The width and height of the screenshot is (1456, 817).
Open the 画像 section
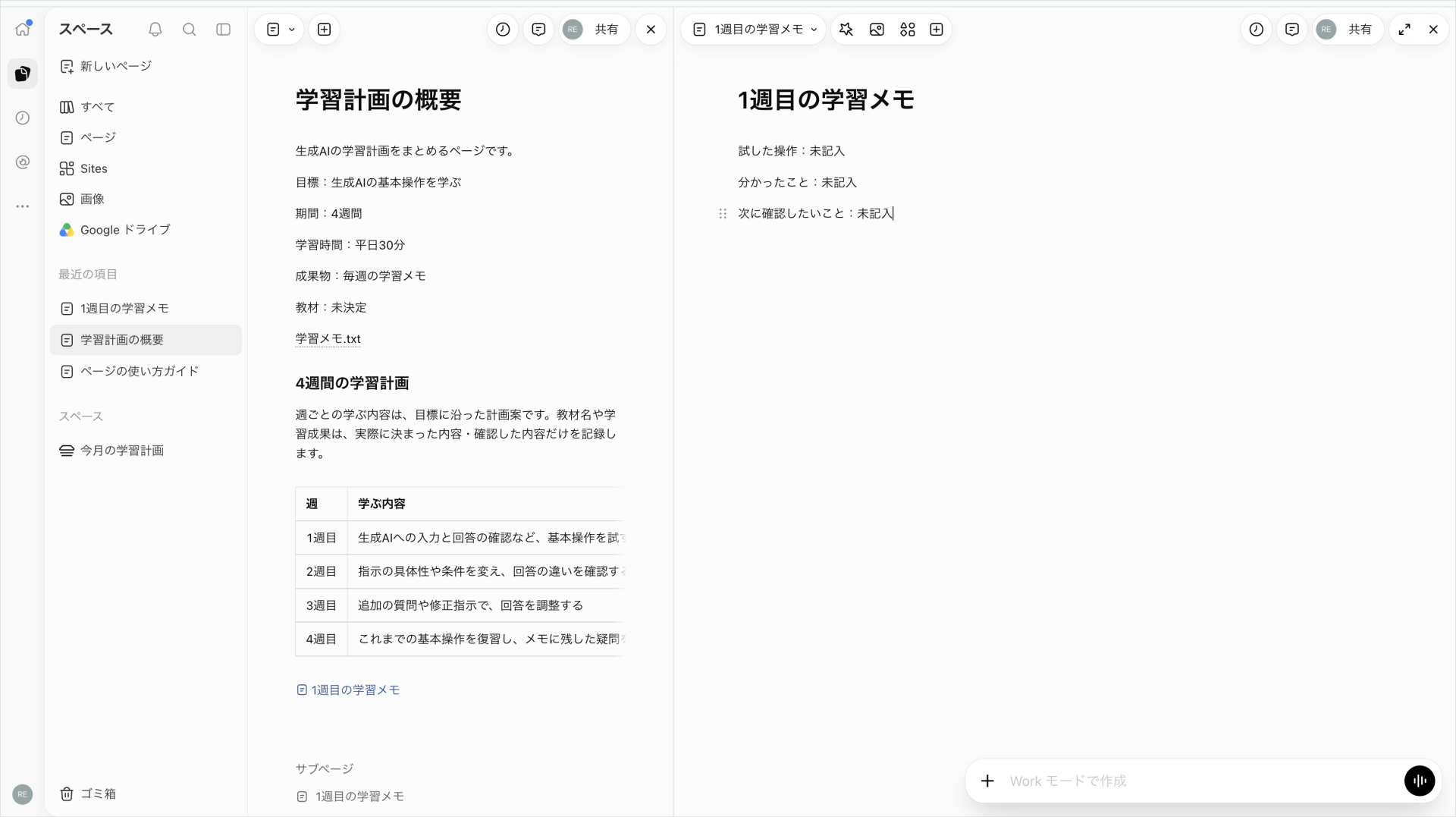(146, 199)
